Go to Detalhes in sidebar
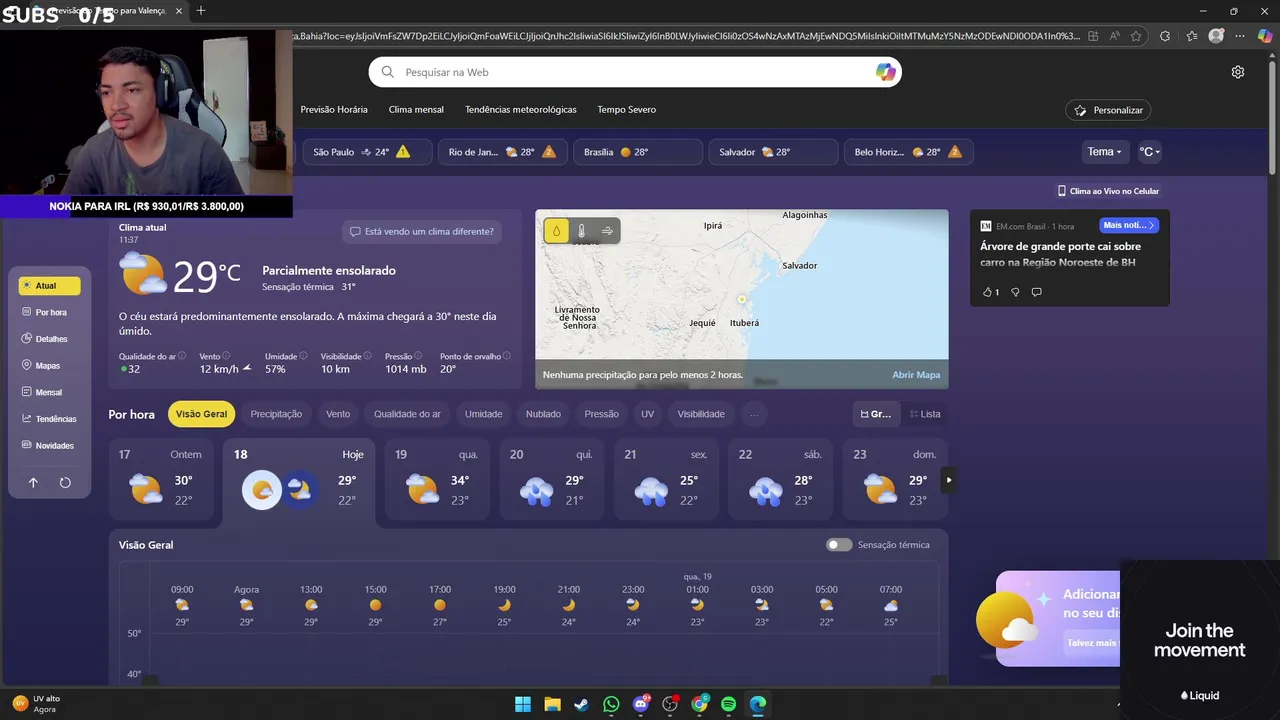The image size is (1280, 720). [x=49, y=339]
